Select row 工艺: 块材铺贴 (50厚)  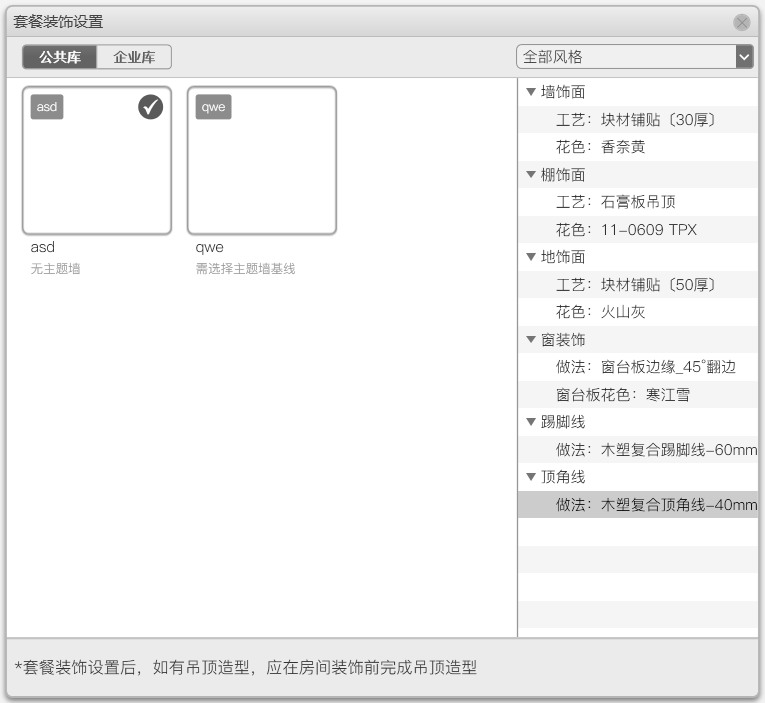638,284
